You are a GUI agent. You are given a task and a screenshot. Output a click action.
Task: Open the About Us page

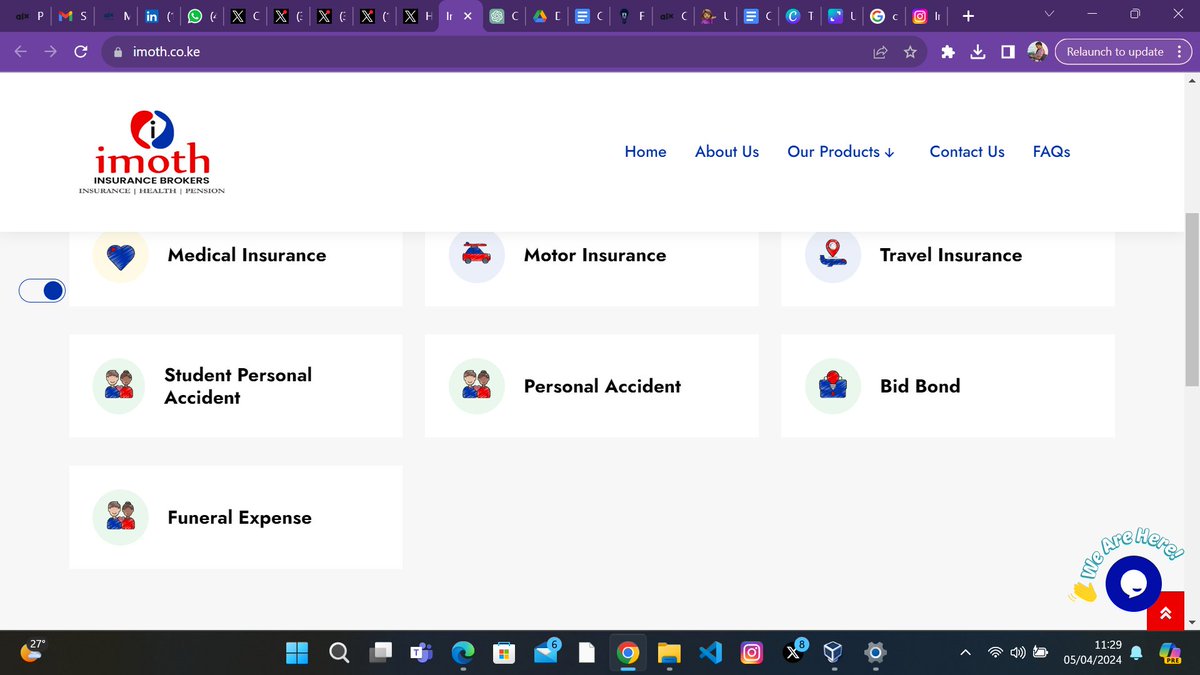pos(727,152)
